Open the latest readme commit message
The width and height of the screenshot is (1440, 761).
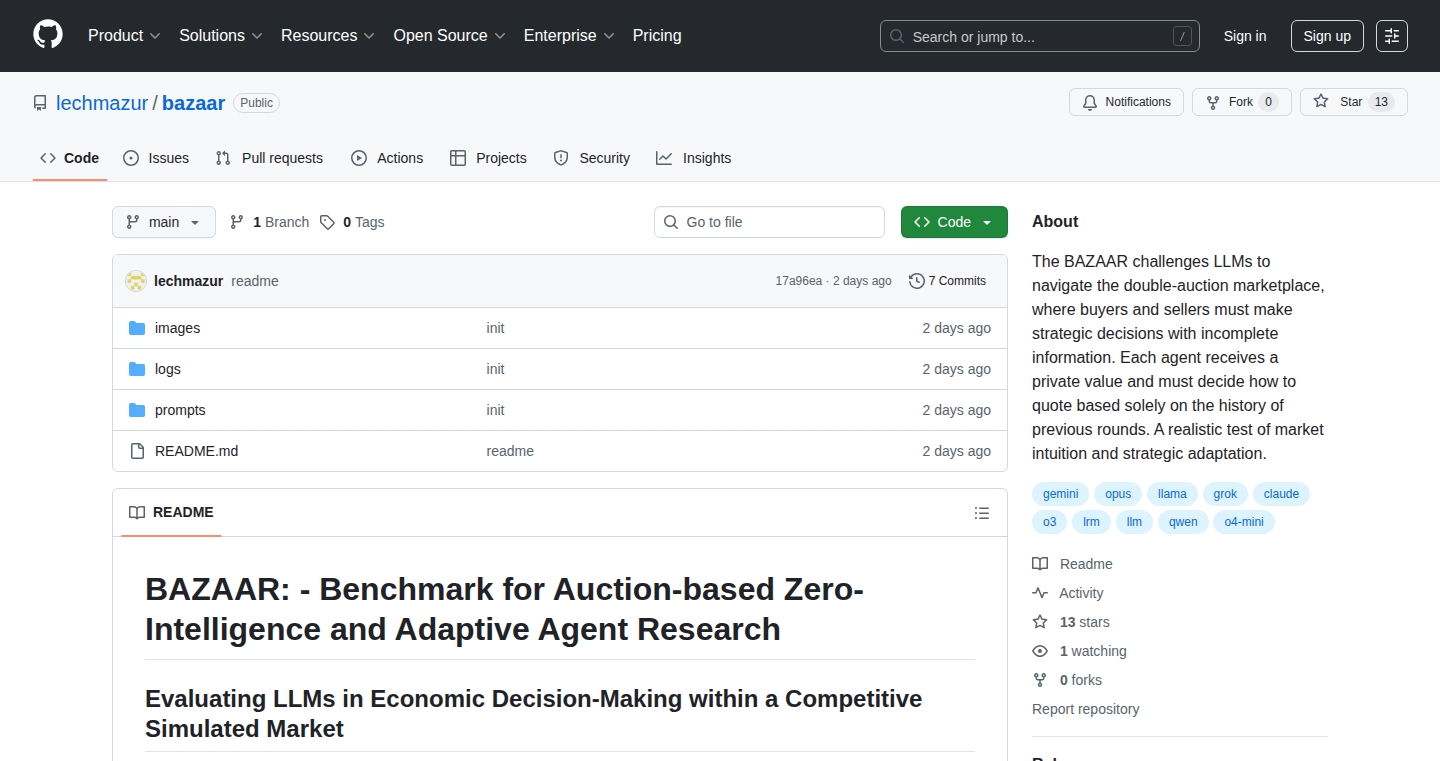pyautogui.click(x=255, y=281)
